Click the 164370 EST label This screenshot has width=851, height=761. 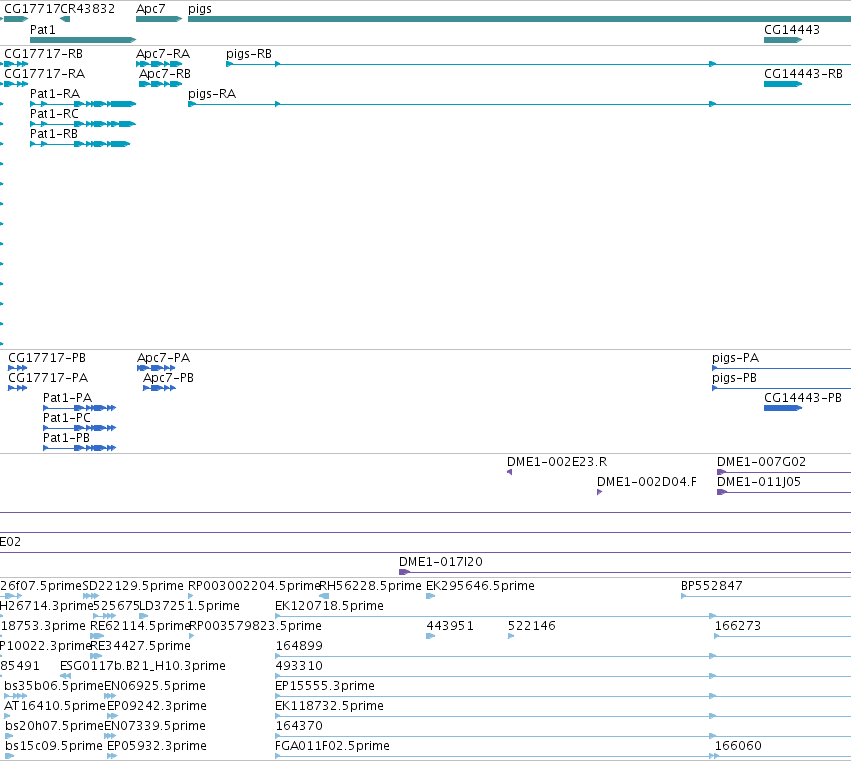[299, 726]
